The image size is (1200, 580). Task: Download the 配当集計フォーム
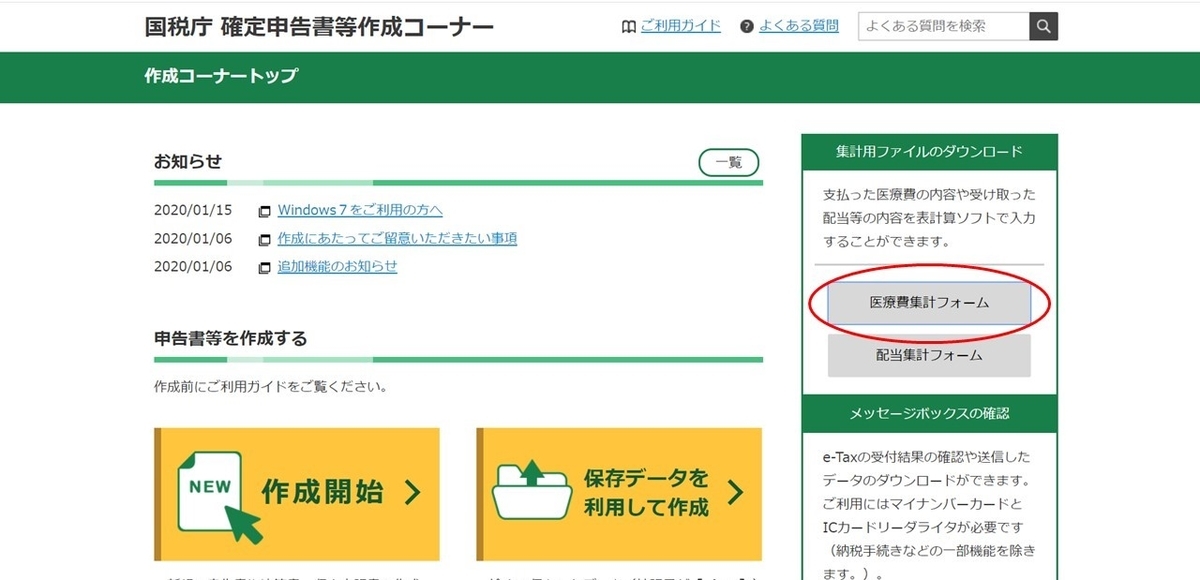[x=929, y=355]
